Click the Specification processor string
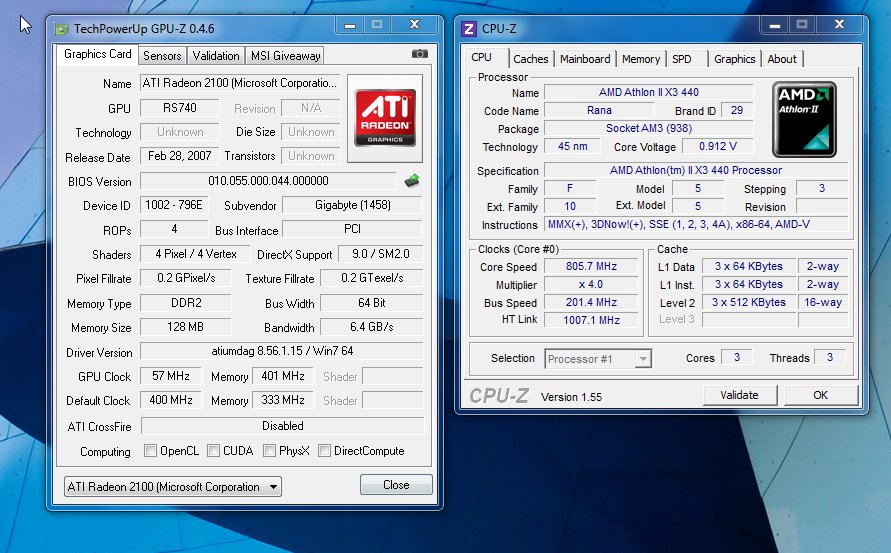891x553 pixels. click(x=696, y=170)
